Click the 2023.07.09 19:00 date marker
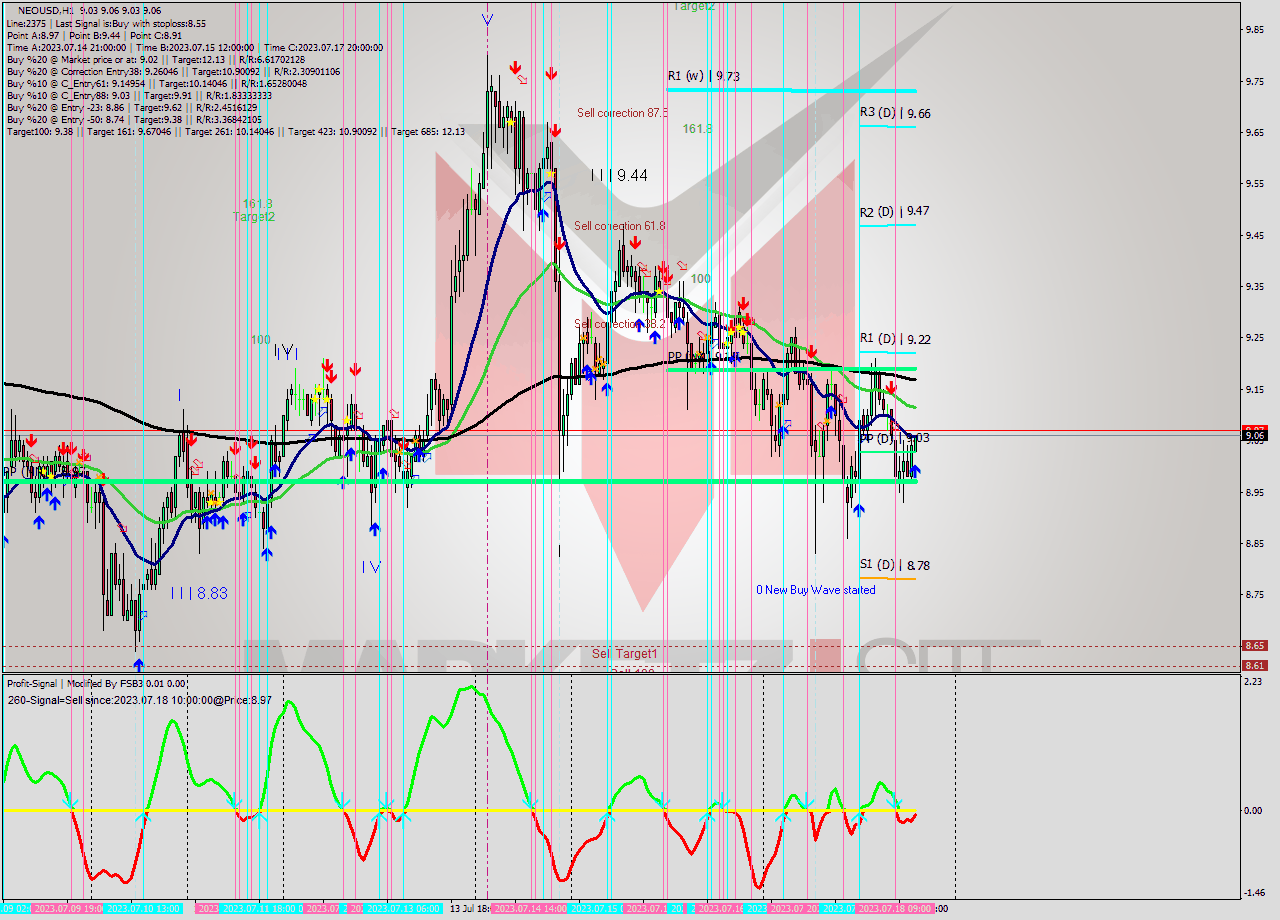 coord(66,909)
